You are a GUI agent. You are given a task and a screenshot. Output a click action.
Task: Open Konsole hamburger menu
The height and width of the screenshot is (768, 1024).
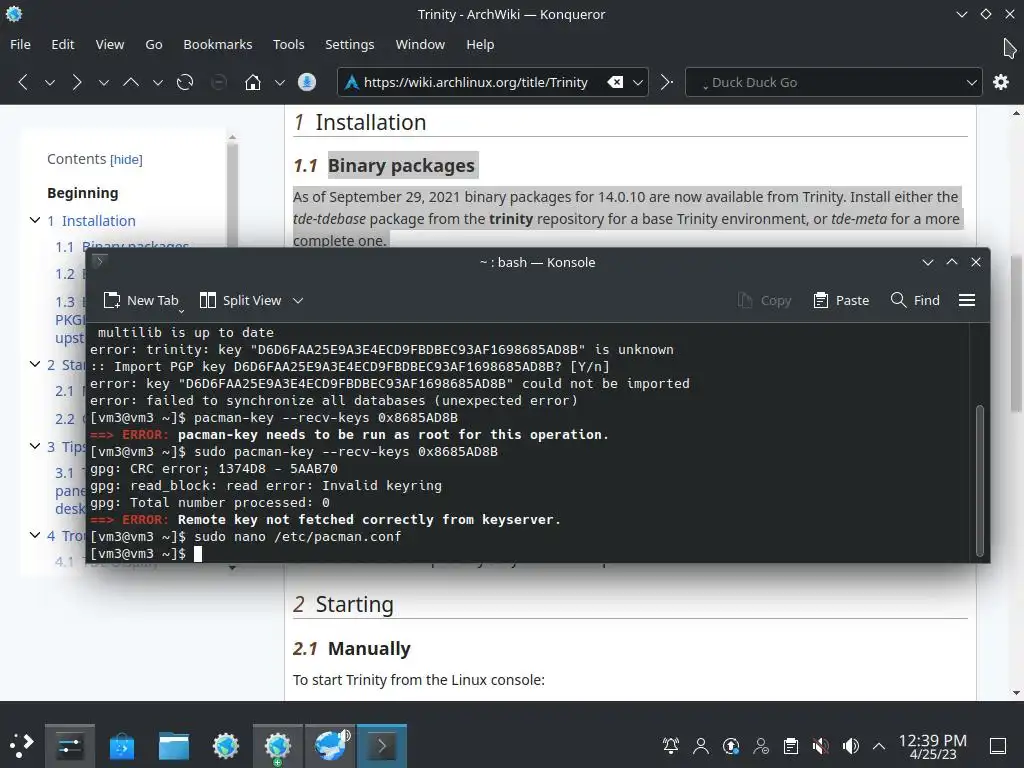tap(967, 300)
